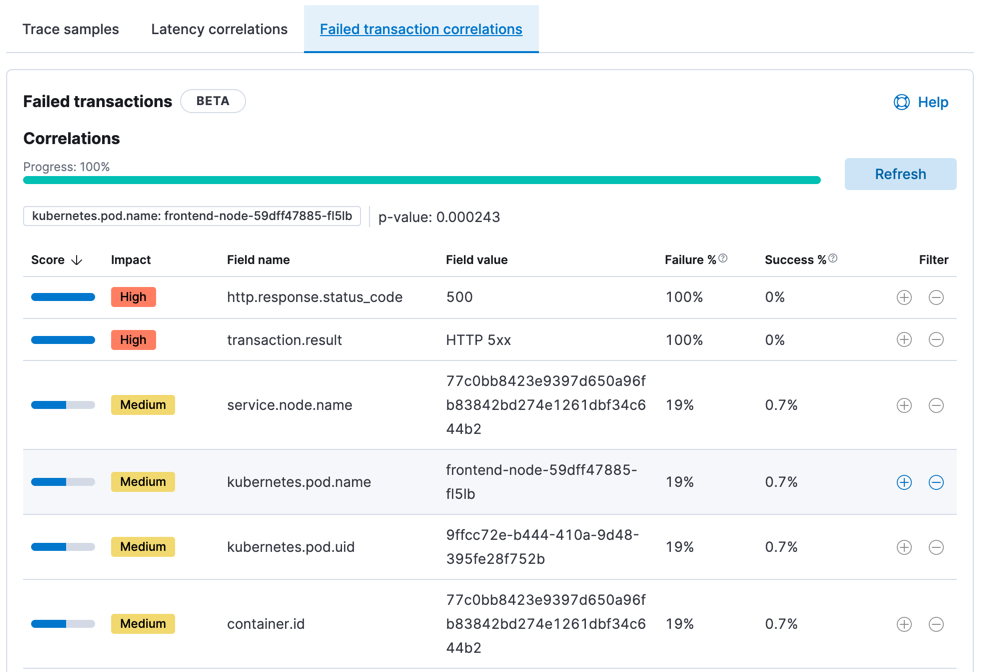
Task: Click the Score sort arrow icon
Action: click(77, 260)
